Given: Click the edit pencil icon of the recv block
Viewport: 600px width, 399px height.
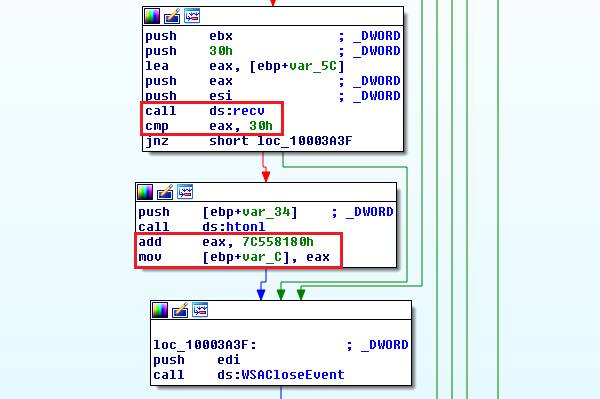Looking at the screenshot, I should pyautogui.click(x=172, y=16).
